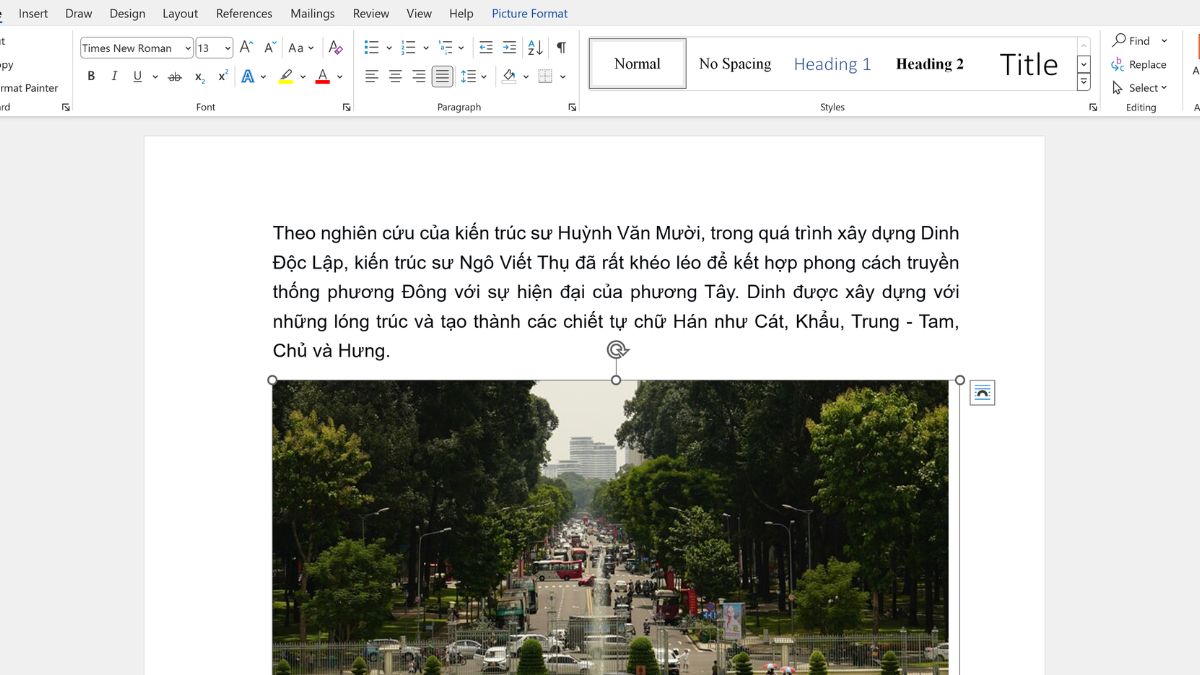Open Layout Options beside the picture

click(x=982, y=393)
